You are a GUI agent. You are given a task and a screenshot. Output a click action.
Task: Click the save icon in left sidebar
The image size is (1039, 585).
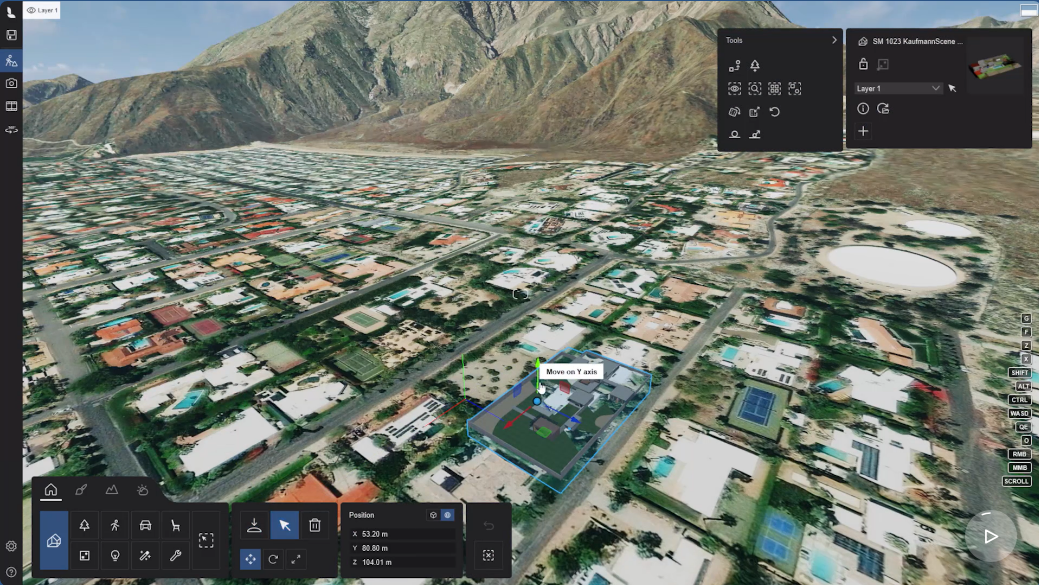click(x=11, y=35)
